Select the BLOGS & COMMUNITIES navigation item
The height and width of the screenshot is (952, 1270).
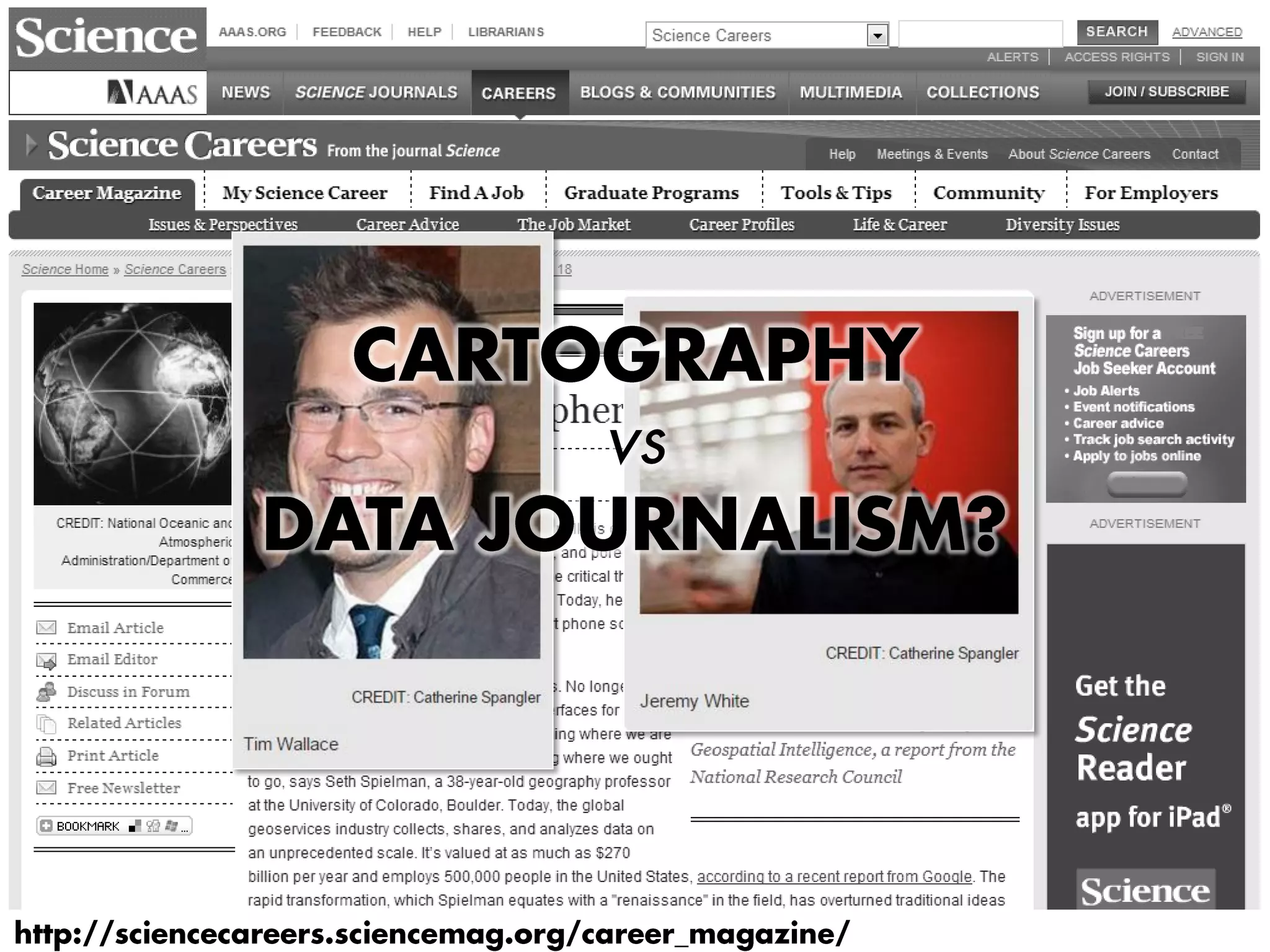pyautogui.click(x=678, y=92)
